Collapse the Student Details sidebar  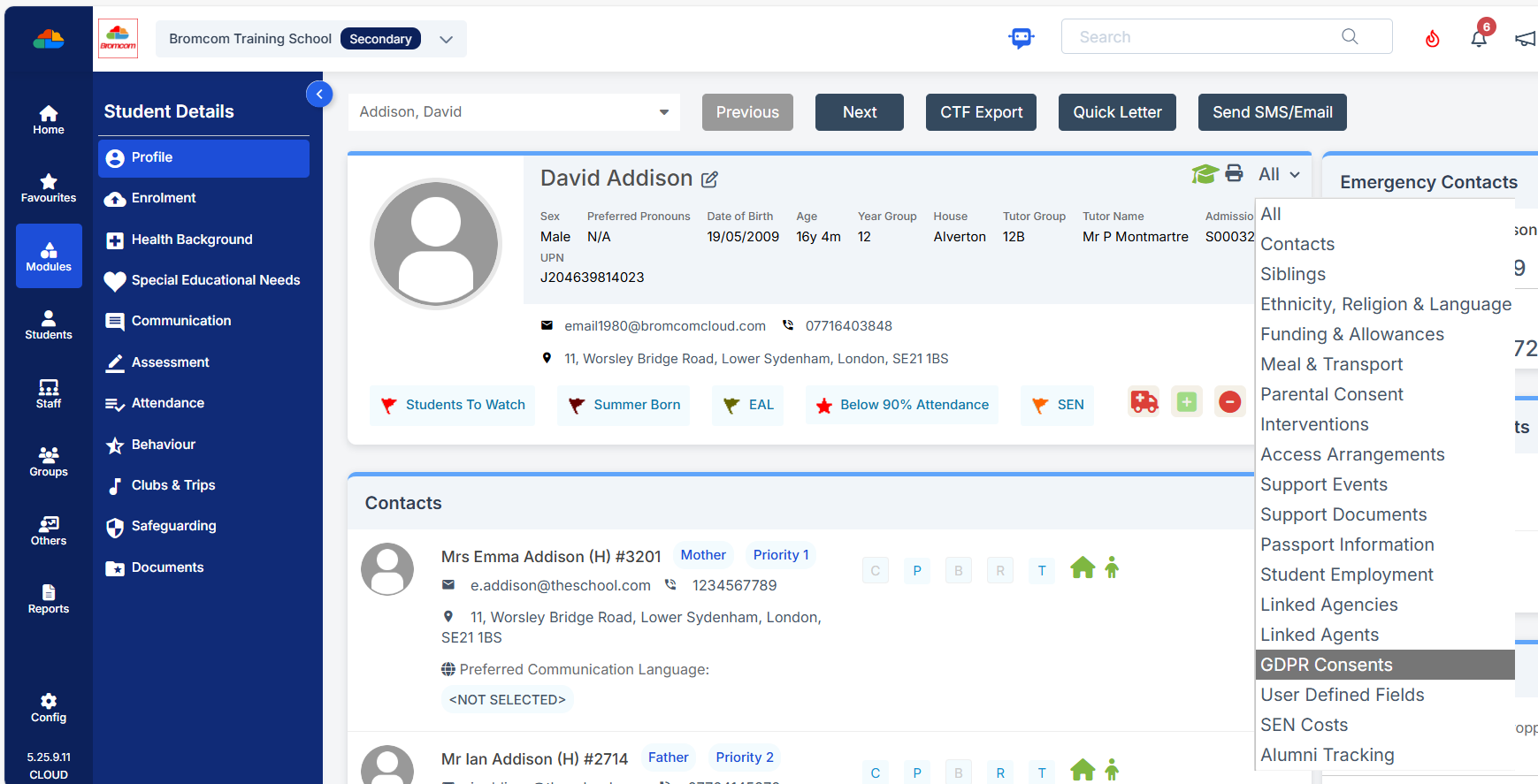click(x=319, y=94)
